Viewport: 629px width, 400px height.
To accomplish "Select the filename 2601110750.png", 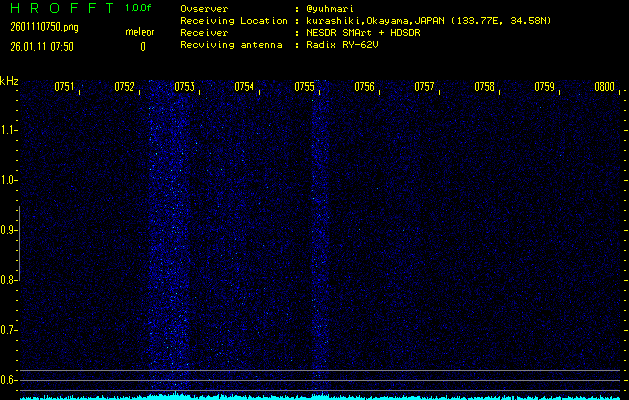I will tap(44, 27).
